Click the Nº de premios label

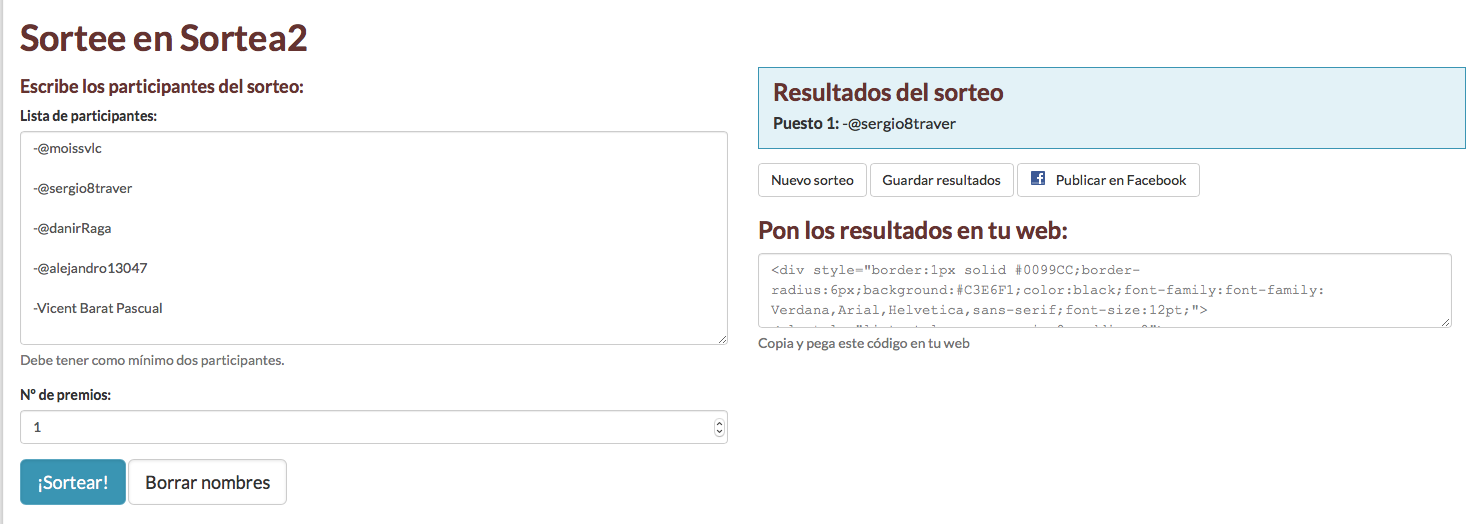click(x=65, y=395)
